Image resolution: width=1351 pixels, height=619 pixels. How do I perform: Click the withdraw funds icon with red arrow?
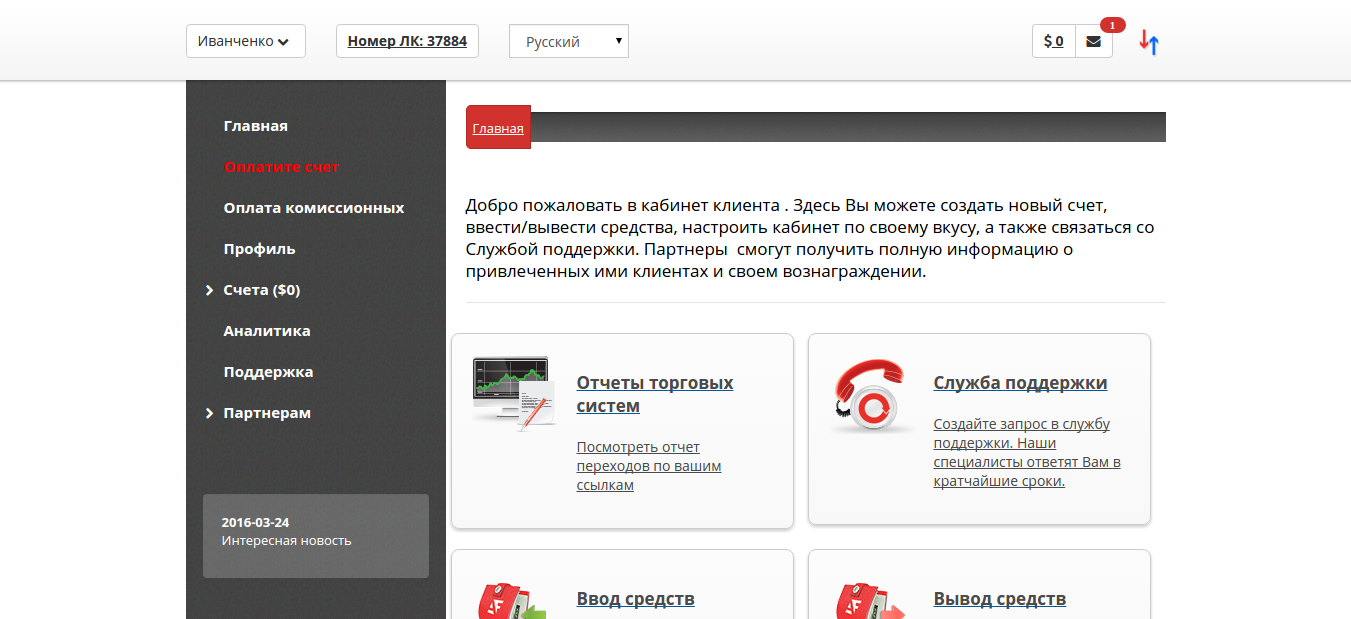coord(870,600)
